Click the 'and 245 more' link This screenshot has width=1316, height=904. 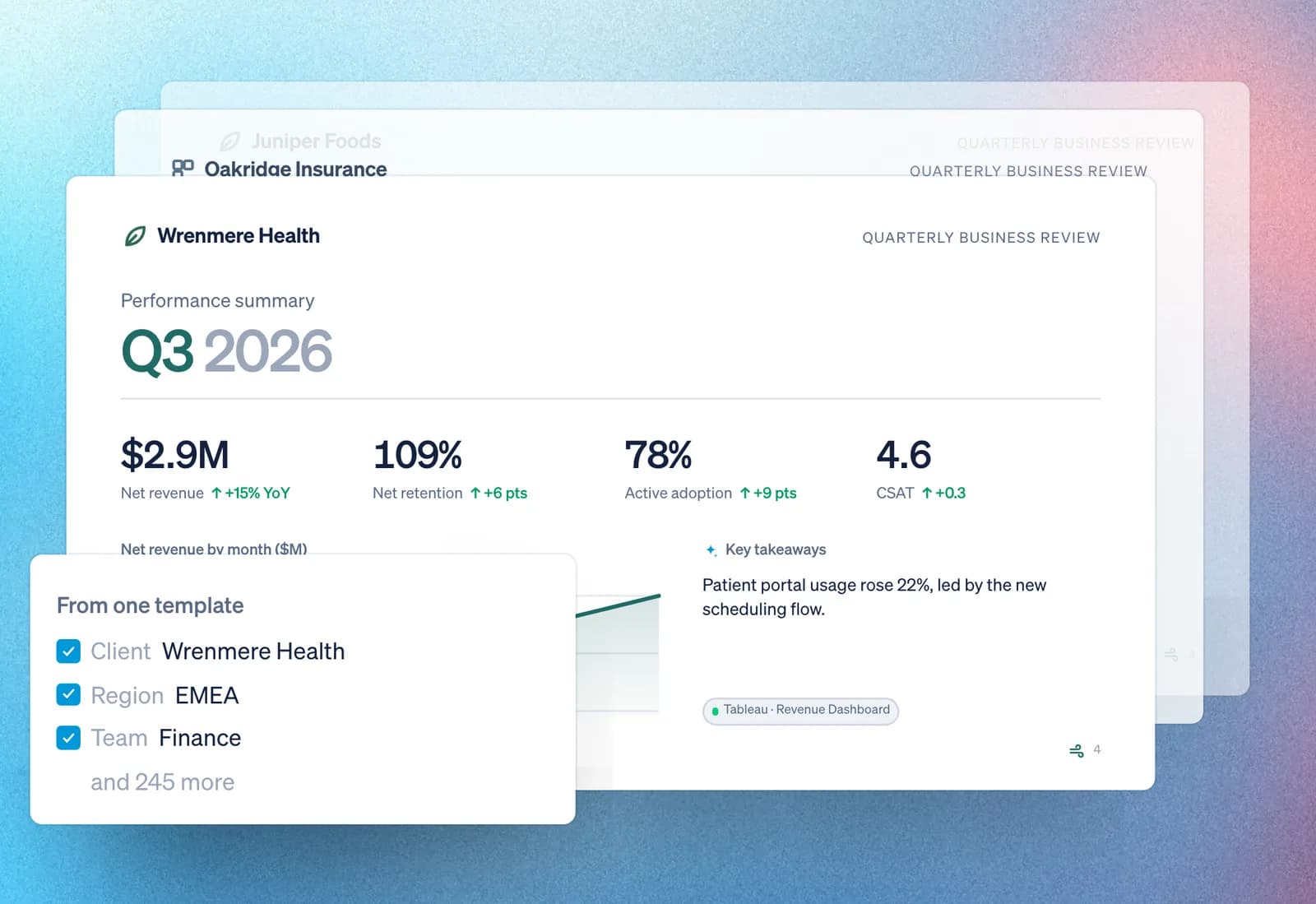[162, 782]
